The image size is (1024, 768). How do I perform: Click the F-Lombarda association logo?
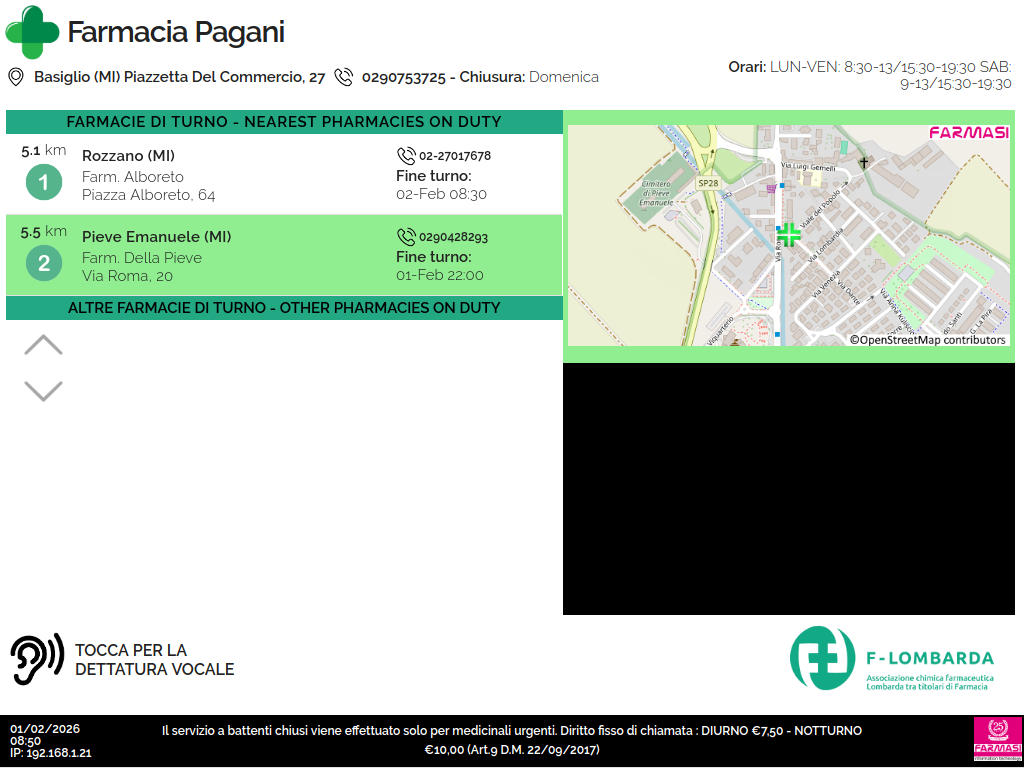891,658
